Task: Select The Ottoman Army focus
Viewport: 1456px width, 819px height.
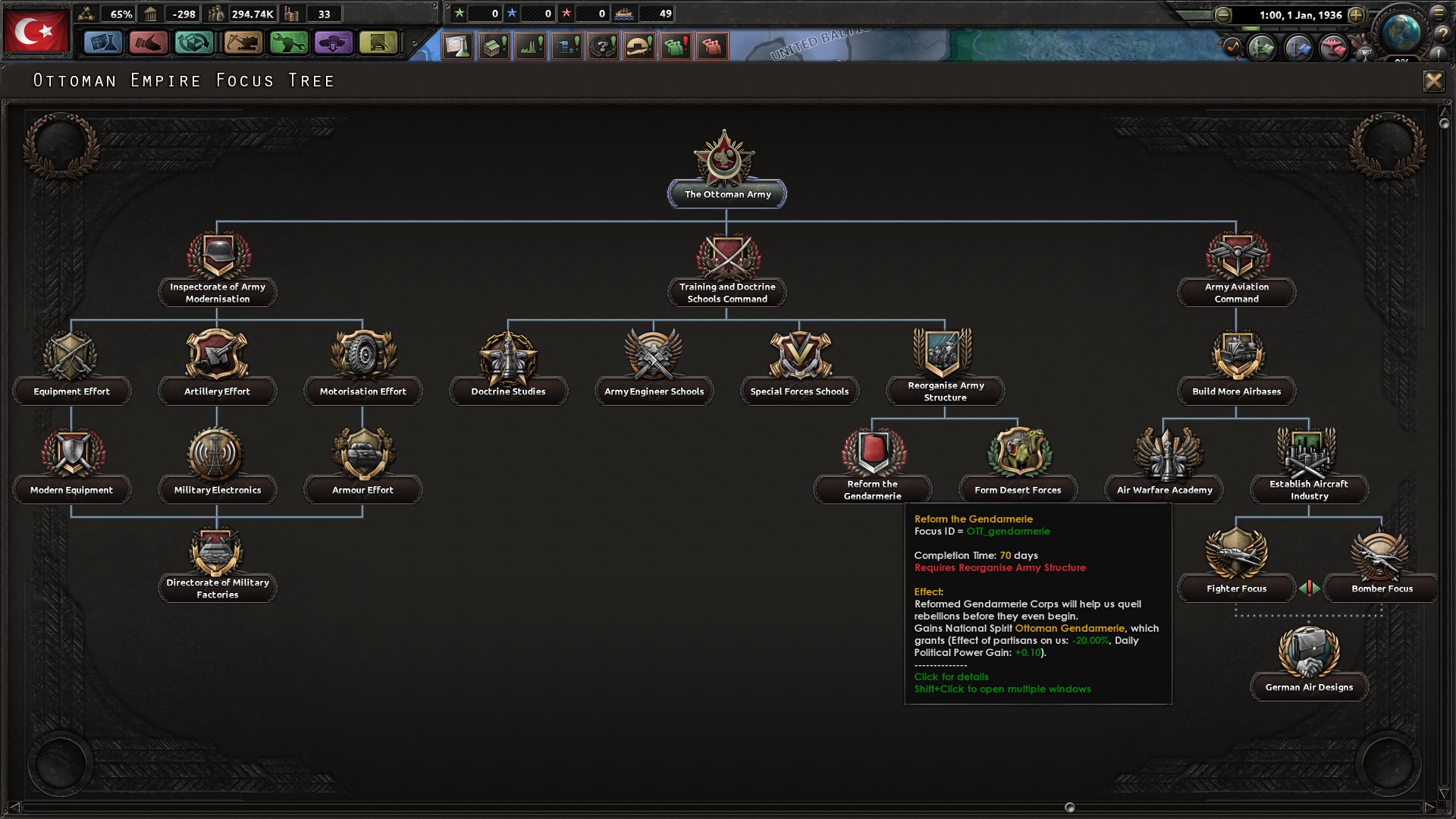Action: point(726,168)
